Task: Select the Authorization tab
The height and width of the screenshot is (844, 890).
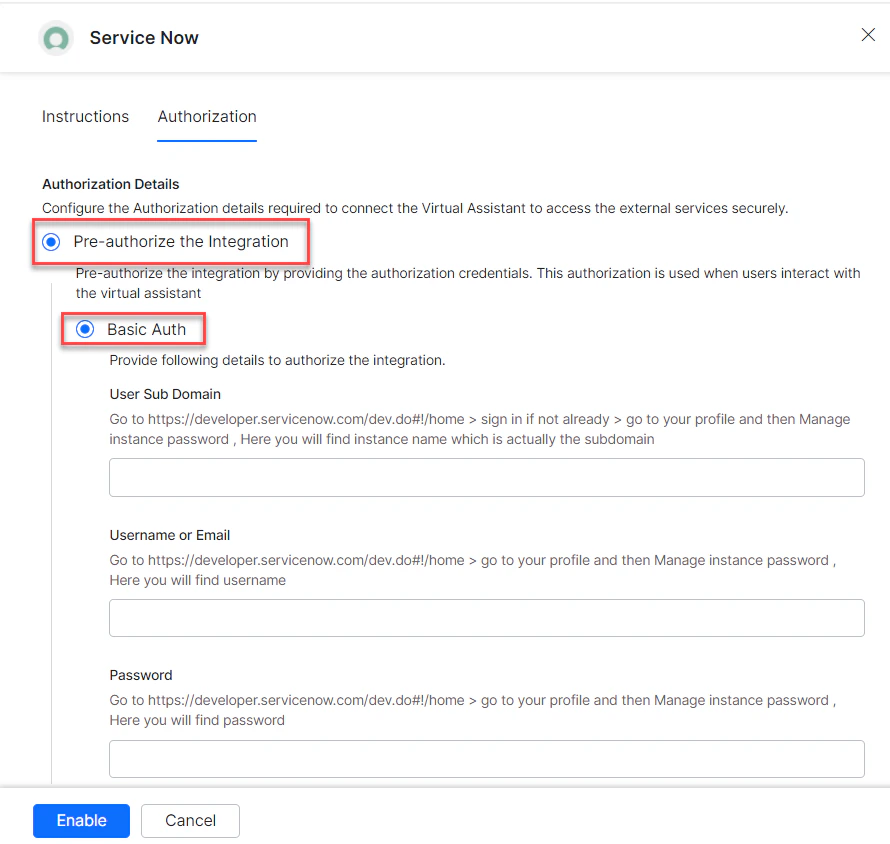Action: click(206, 117)
